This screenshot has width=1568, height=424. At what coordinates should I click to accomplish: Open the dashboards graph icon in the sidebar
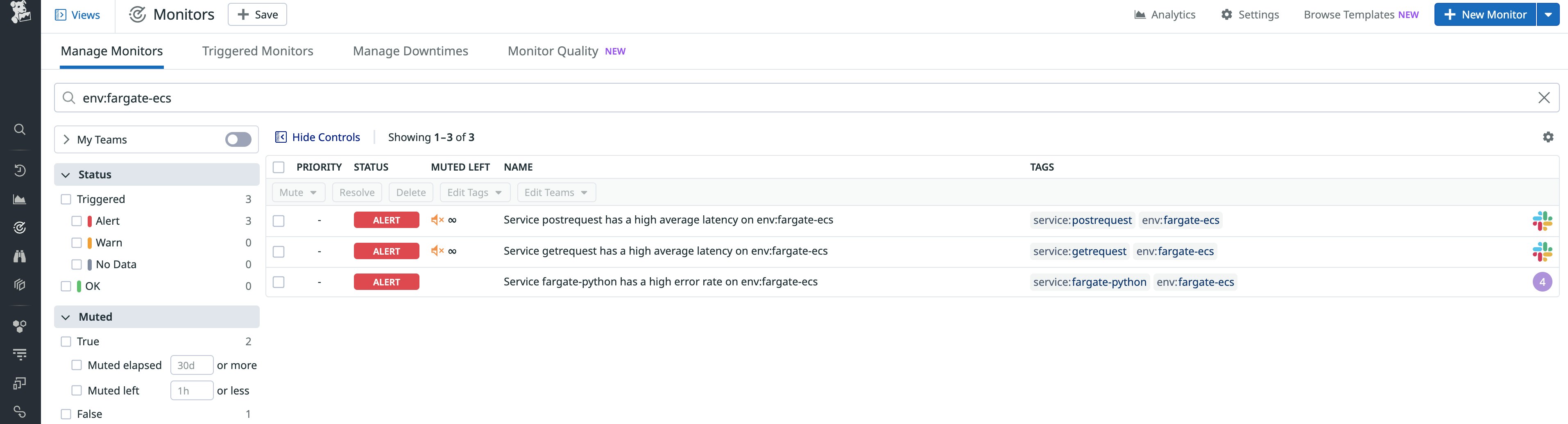20,198
